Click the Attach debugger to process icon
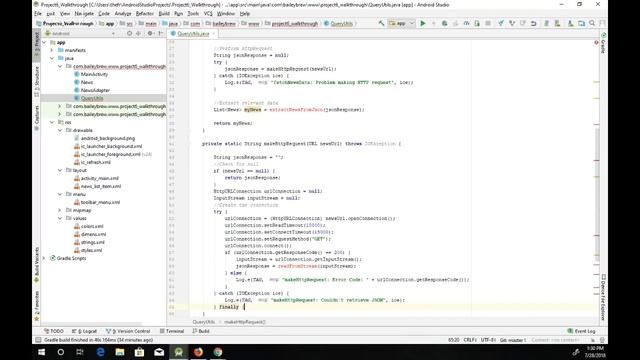640x360 pixels. 477,24
